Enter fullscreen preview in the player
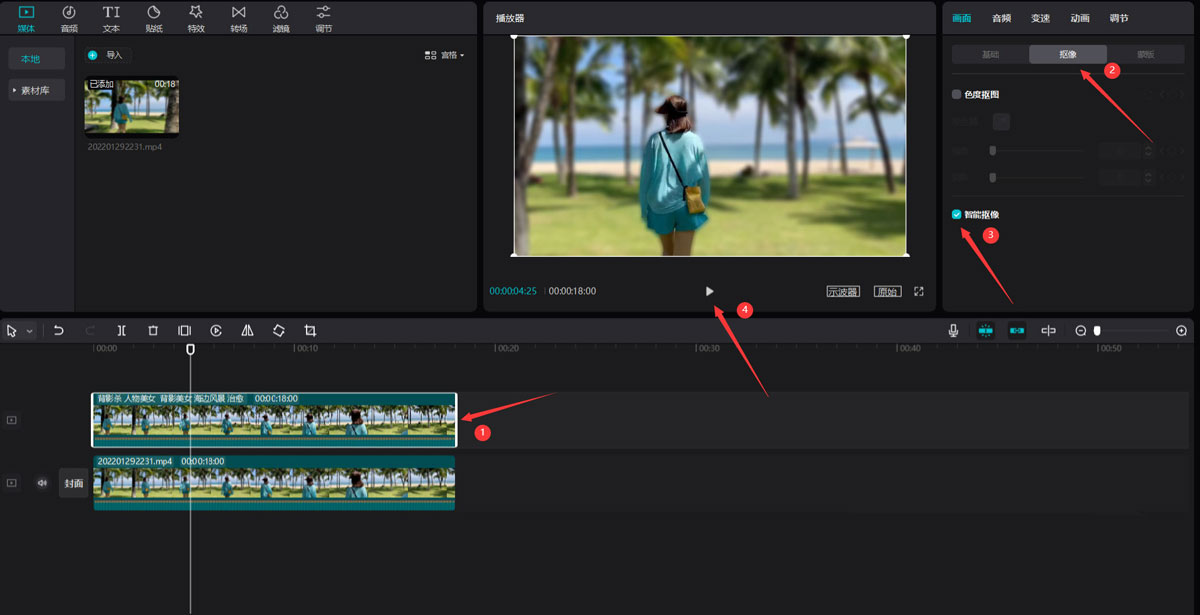Screen dimensions: 1200x615 click(919, 291)
